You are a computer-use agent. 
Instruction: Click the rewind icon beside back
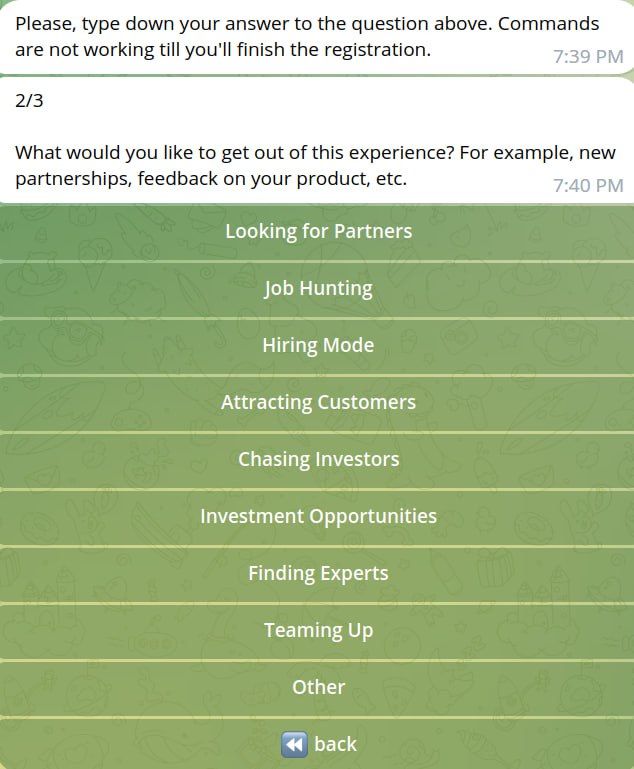(x=294, y=744)
